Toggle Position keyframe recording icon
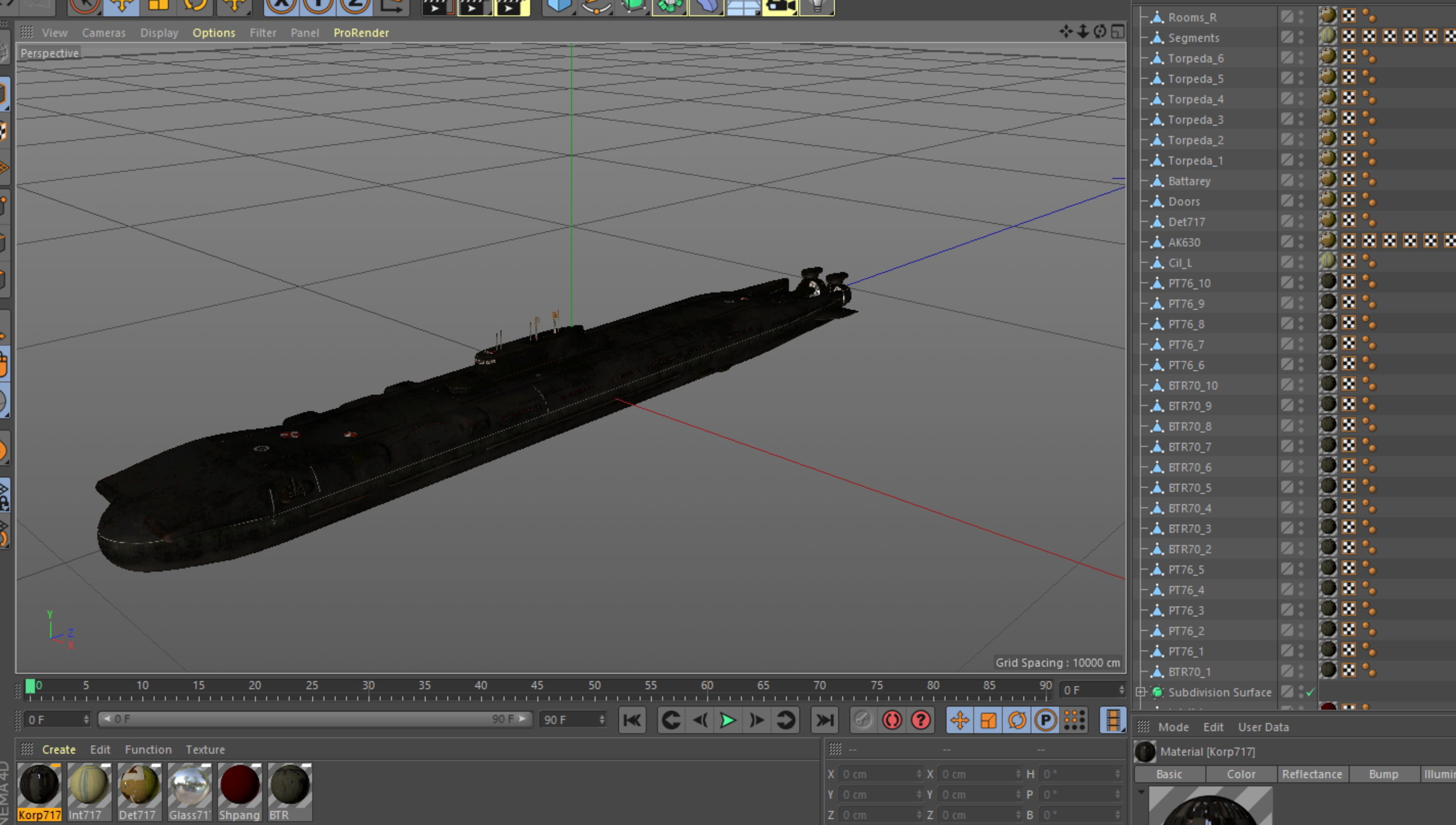1456x825 pixels. (959, 720)
